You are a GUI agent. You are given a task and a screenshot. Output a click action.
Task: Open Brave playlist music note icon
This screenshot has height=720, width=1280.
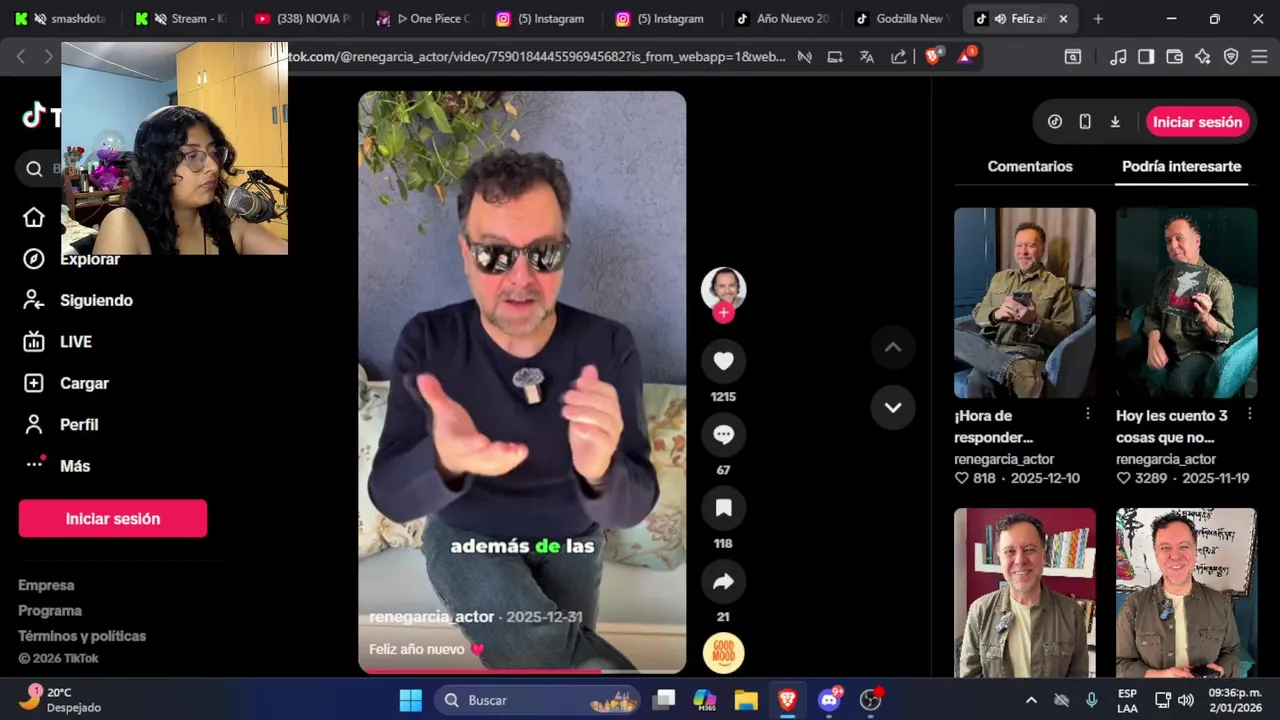1118,57
